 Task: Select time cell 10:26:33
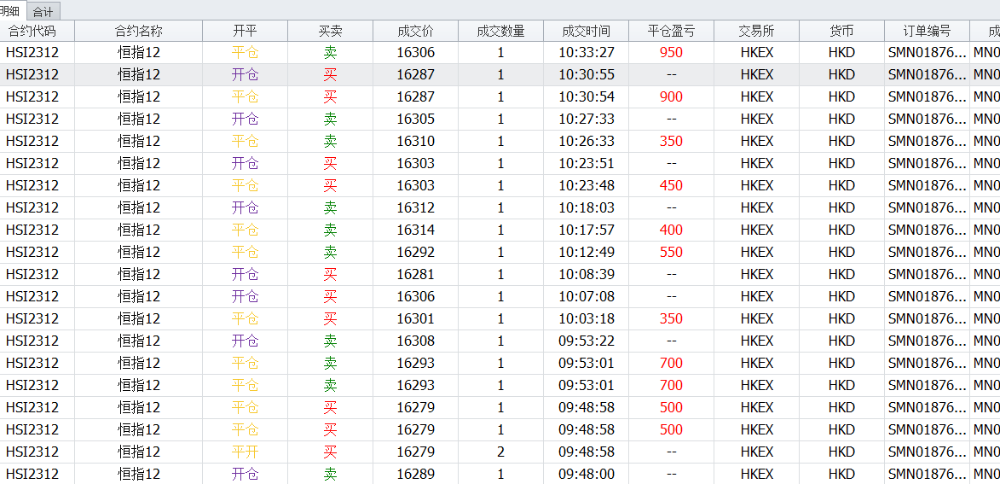click(x=587, y=141)
